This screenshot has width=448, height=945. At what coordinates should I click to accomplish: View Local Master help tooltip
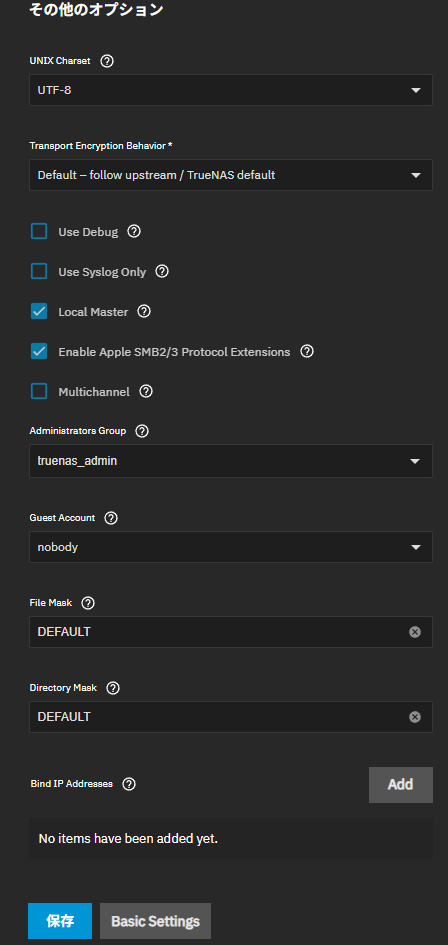point(144,312)
